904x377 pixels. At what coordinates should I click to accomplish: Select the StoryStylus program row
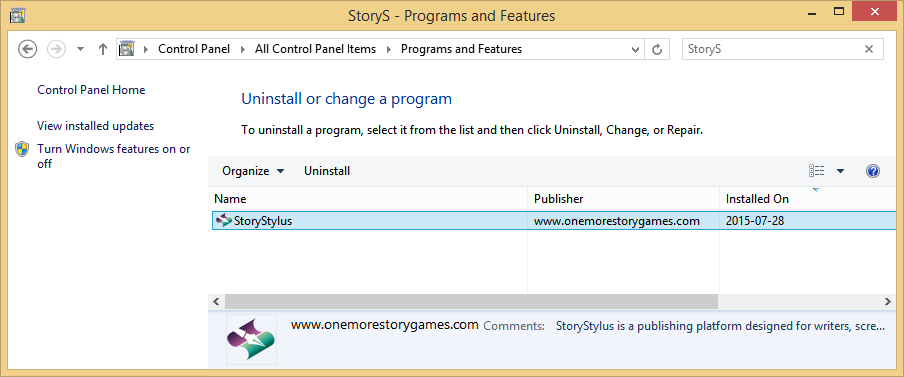tap(554, 221)
